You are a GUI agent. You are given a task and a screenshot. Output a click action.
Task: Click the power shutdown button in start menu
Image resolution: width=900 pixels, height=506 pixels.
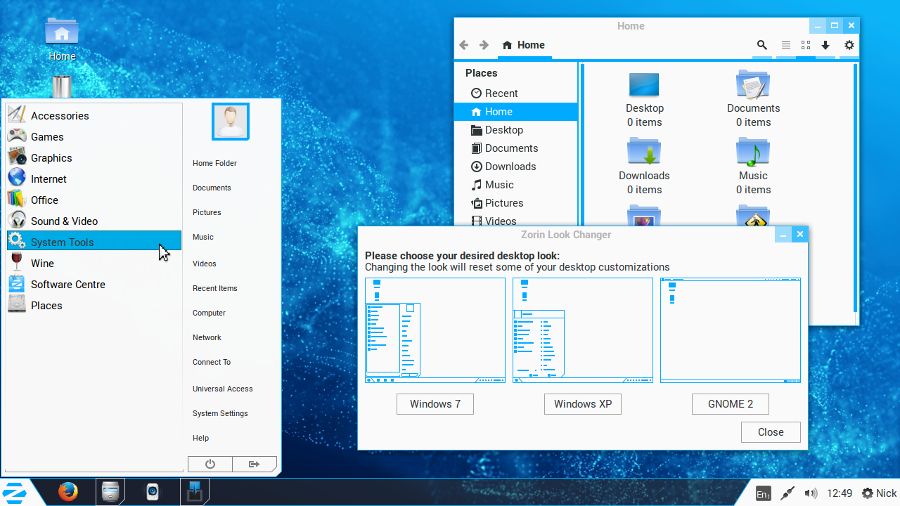pos(210,464)
